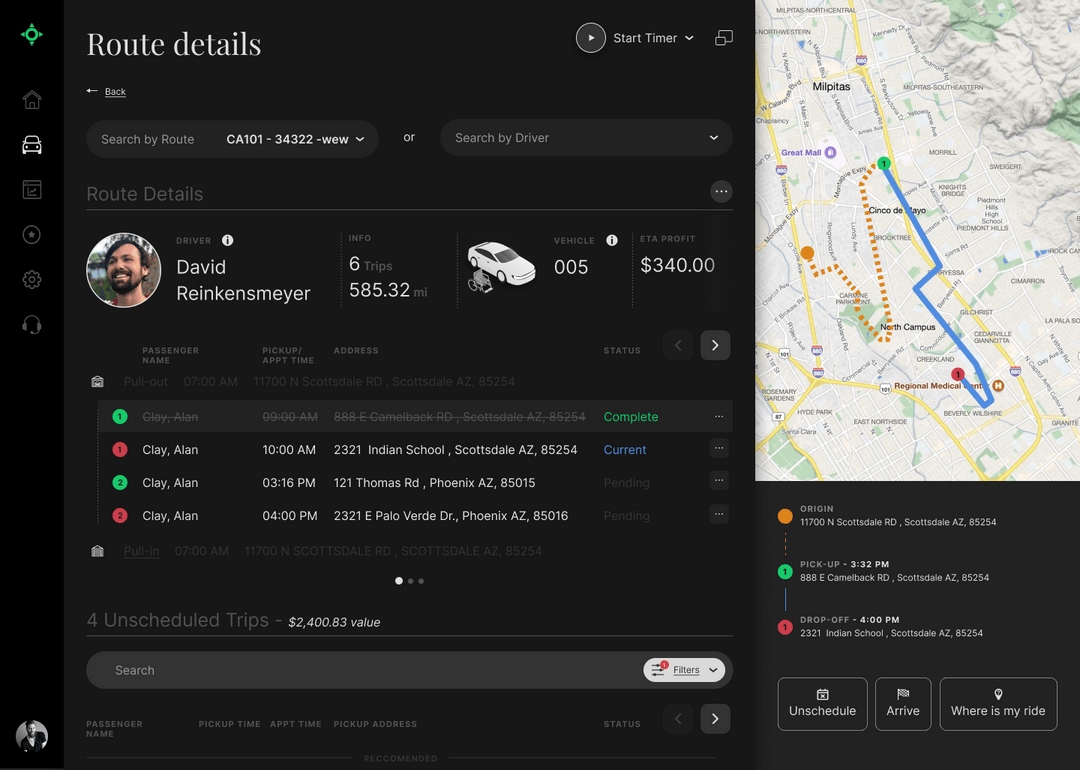Viewport: 1080px width, 770px height.
Task: Open Settings from the sidebar
Action: click(x=31, y=279)
